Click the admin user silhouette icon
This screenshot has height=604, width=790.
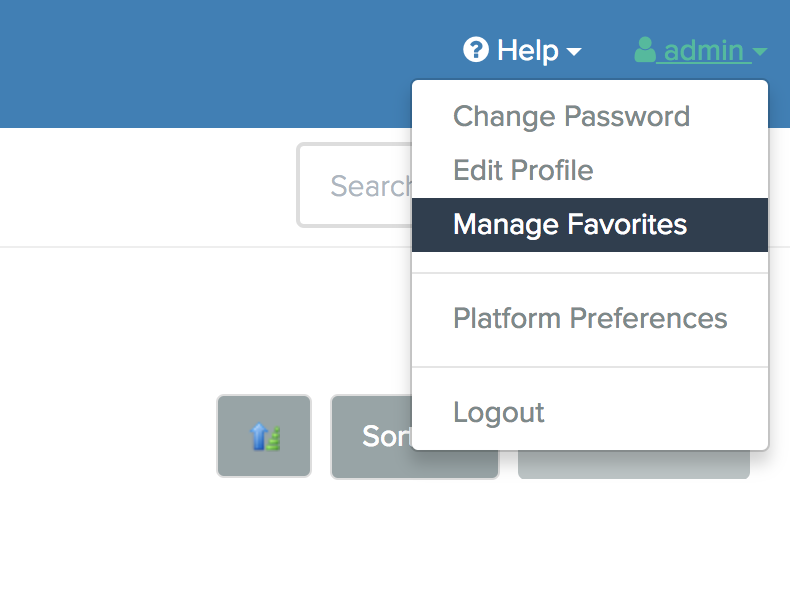(644, 49)
